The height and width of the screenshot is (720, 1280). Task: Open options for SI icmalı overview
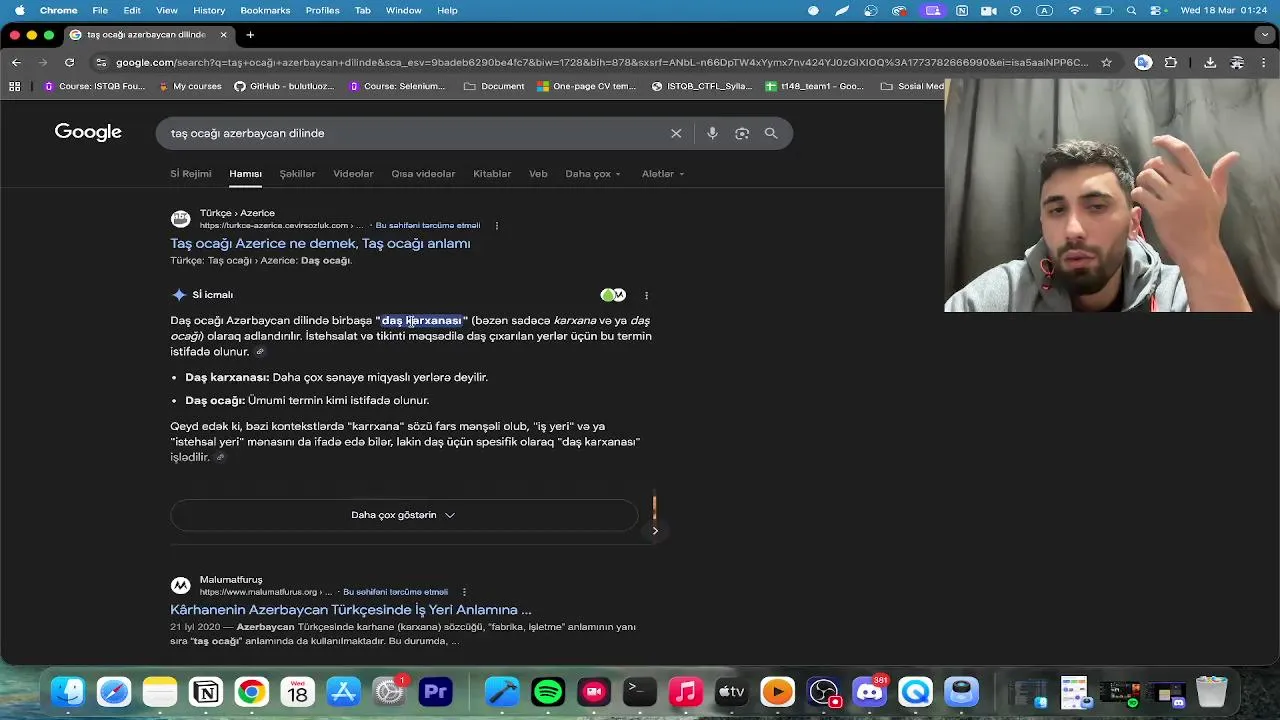tap(646, 295)
